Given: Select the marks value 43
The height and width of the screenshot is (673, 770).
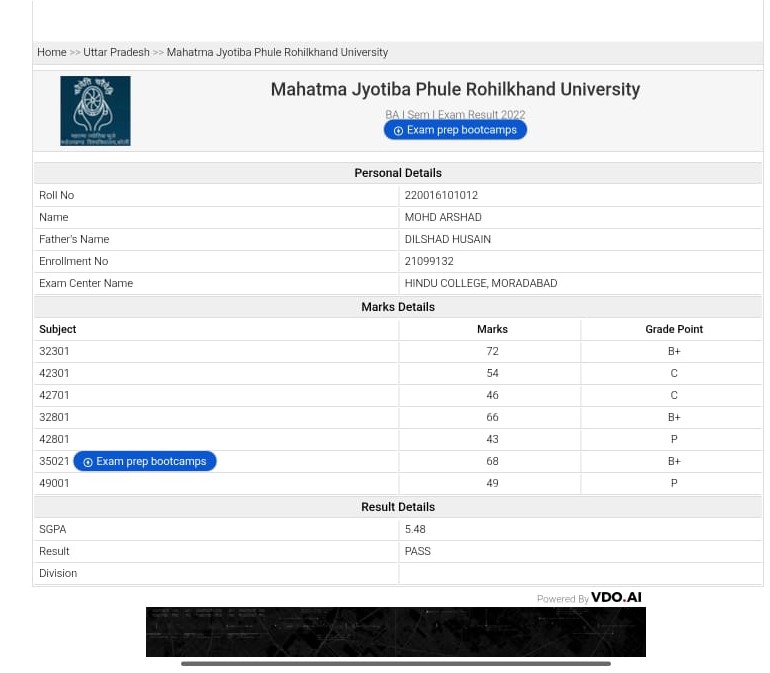Looking at the screenshot, I should [x=492, y=439].
